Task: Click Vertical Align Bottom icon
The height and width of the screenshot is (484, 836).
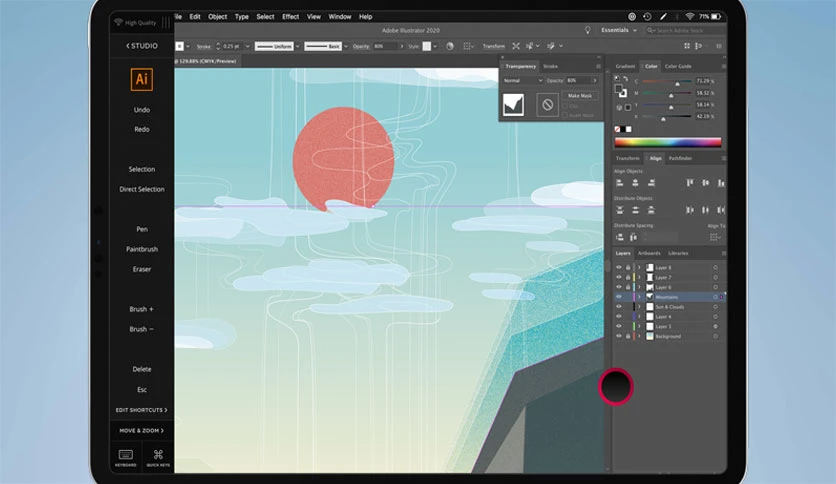Action: (721, 183)
